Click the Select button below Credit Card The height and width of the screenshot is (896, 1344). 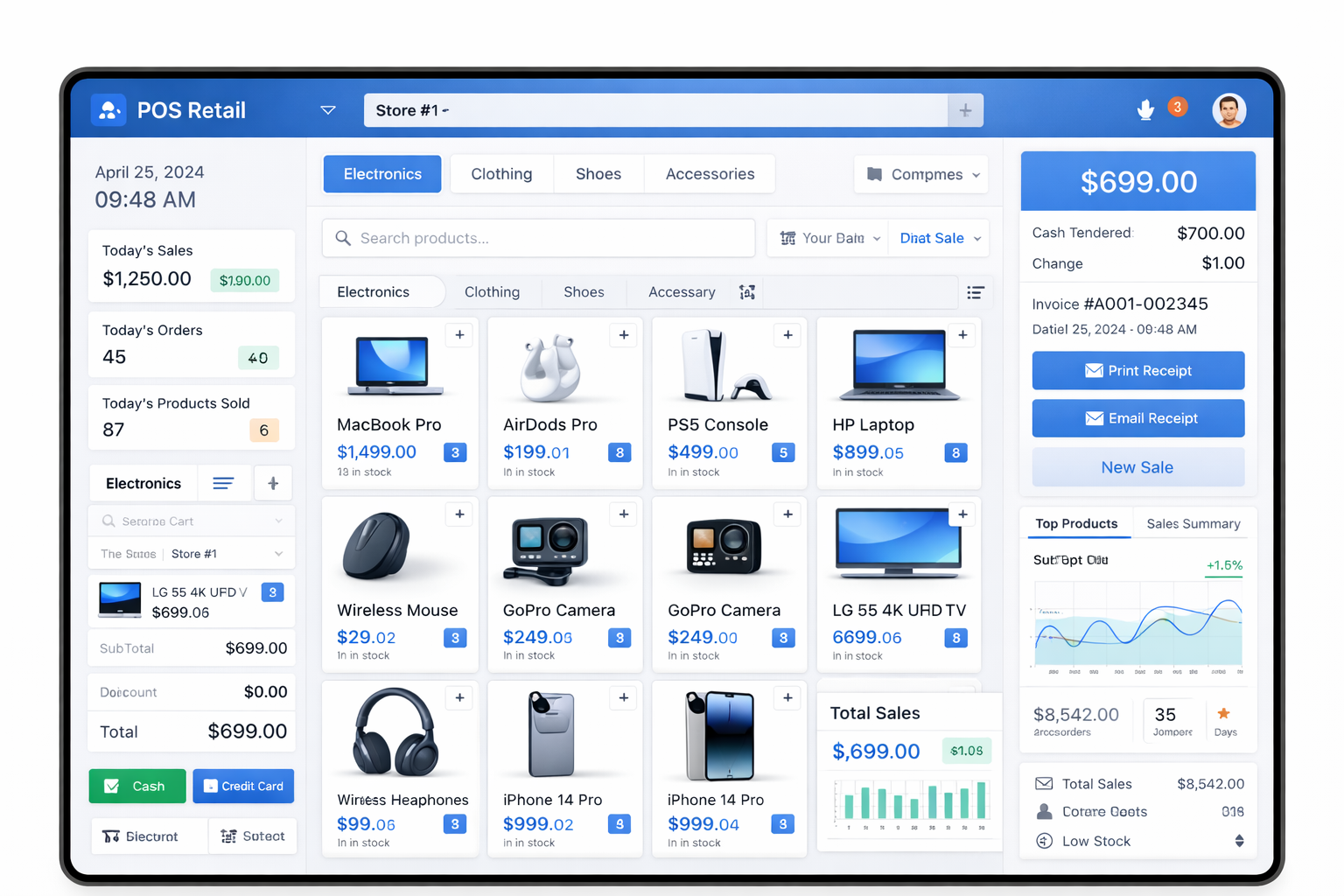coord(253,836)
